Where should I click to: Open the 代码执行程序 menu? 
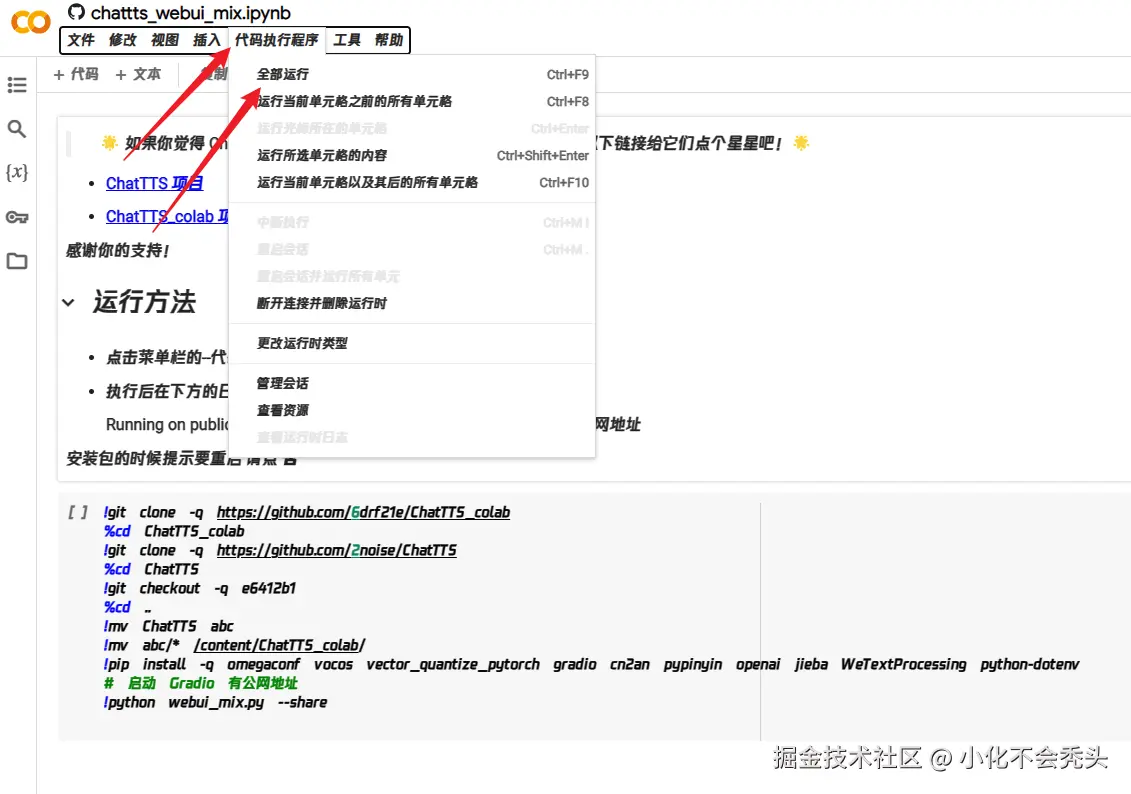click(x=276, y=40)
